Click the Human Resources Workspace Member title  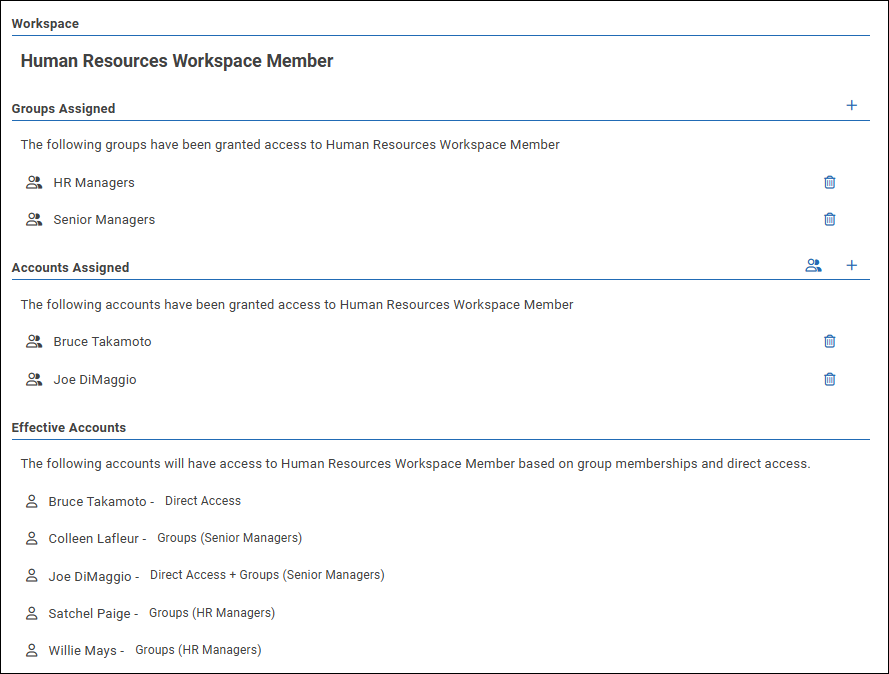coord(177,61)
